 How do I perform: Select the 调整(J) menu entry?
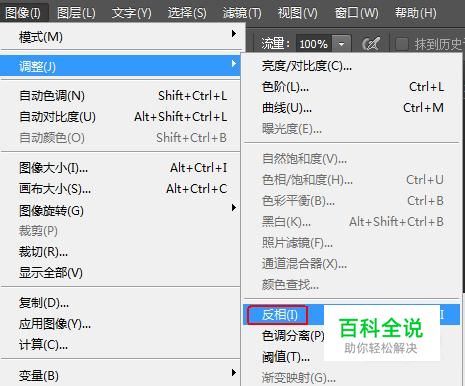coord(120,66)
